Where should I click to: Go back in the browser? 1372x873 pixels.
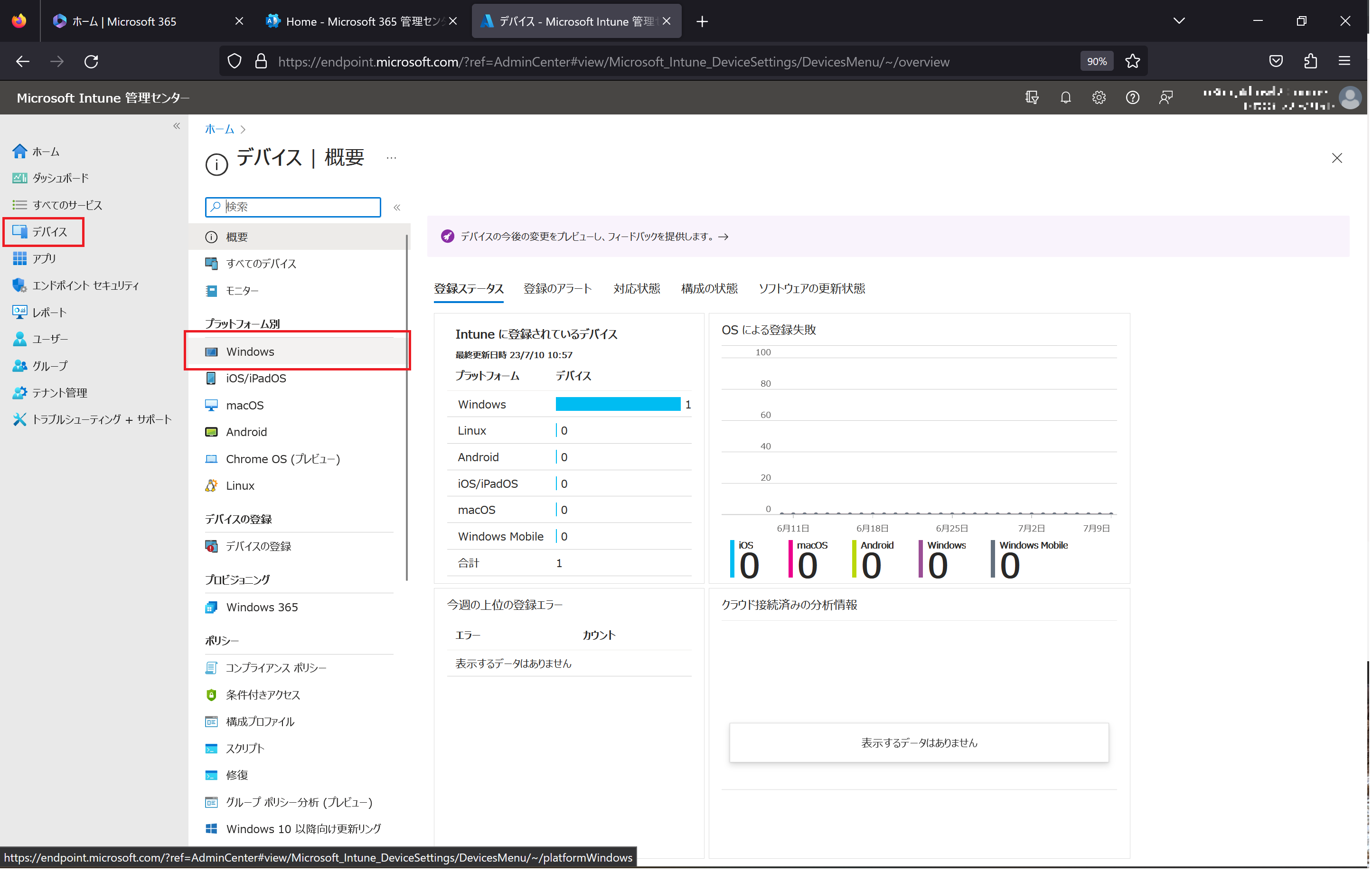click(x=23, y=62)
